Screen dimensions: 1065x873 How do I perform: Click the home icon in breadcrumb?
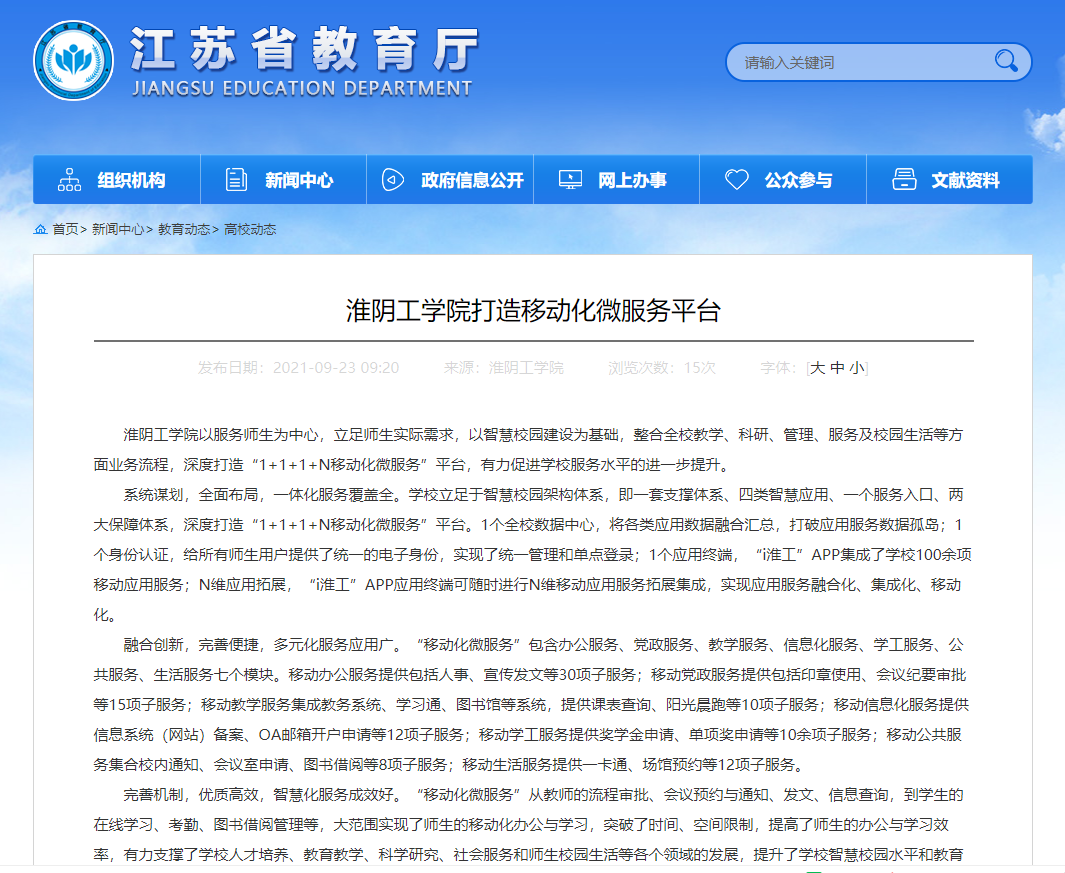pyautogui.click(x=41, y=229)
